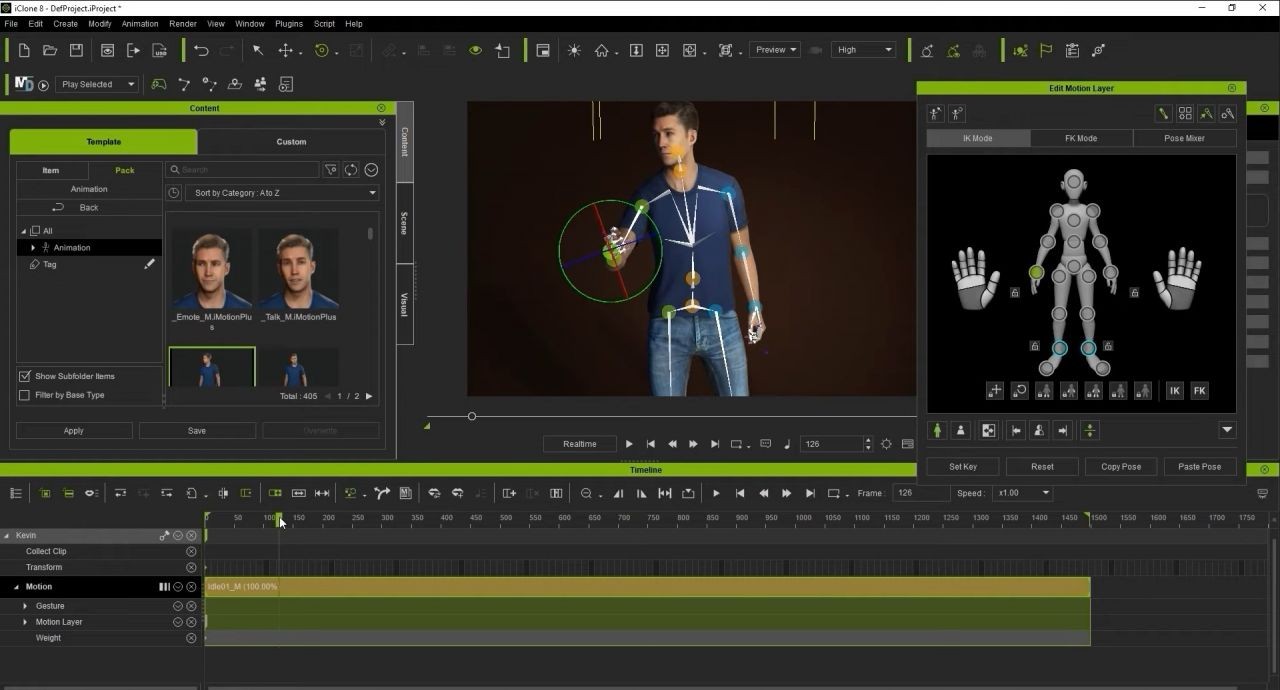This screenshot has height=690, width=1280.
Task: Click the FK button below body dummy
Action: click(1199, 391)
